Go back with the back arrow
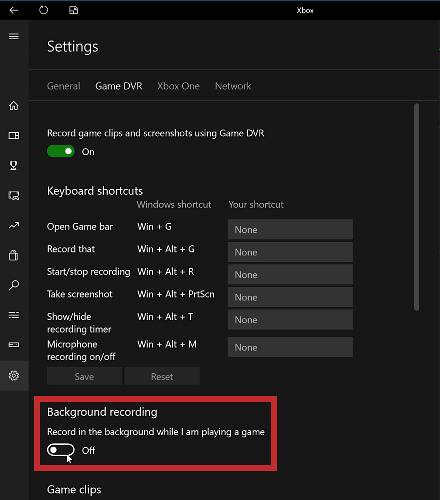The image size is (440, 500). pos(14,10)
